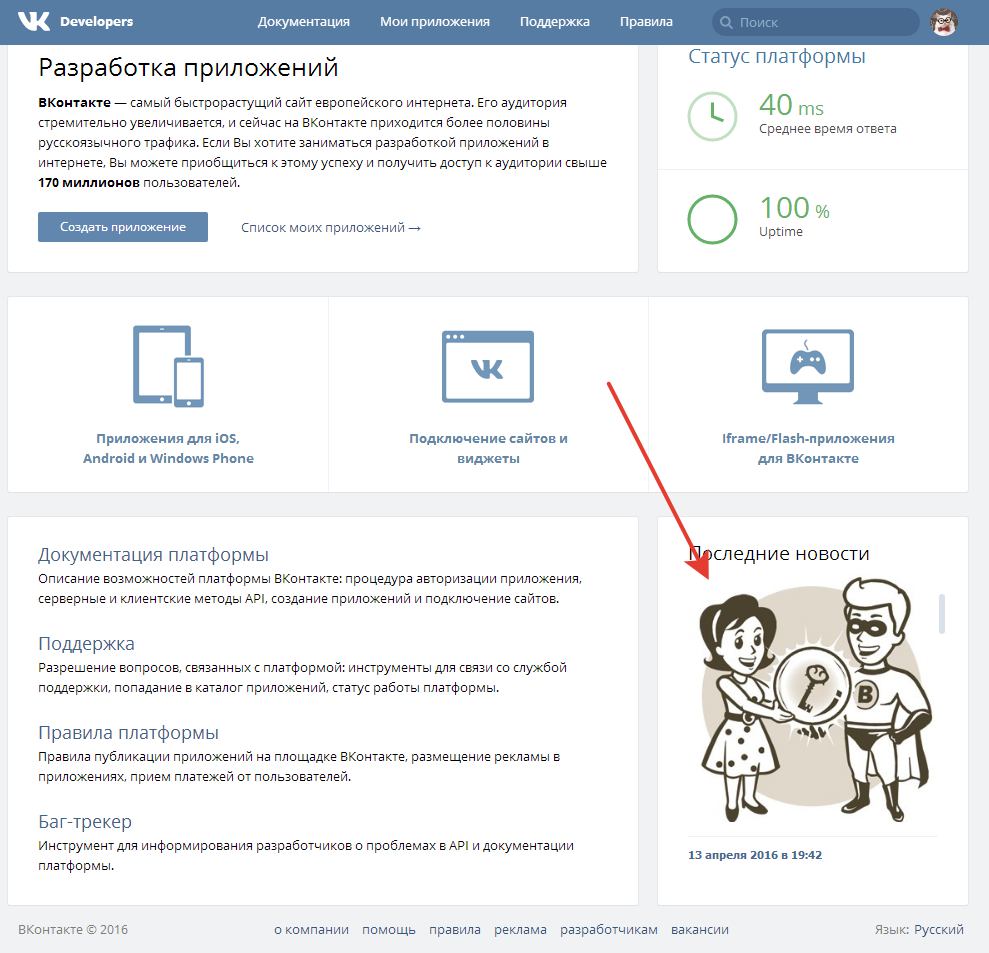Click the news scrollbar handle

coord(942,613)
